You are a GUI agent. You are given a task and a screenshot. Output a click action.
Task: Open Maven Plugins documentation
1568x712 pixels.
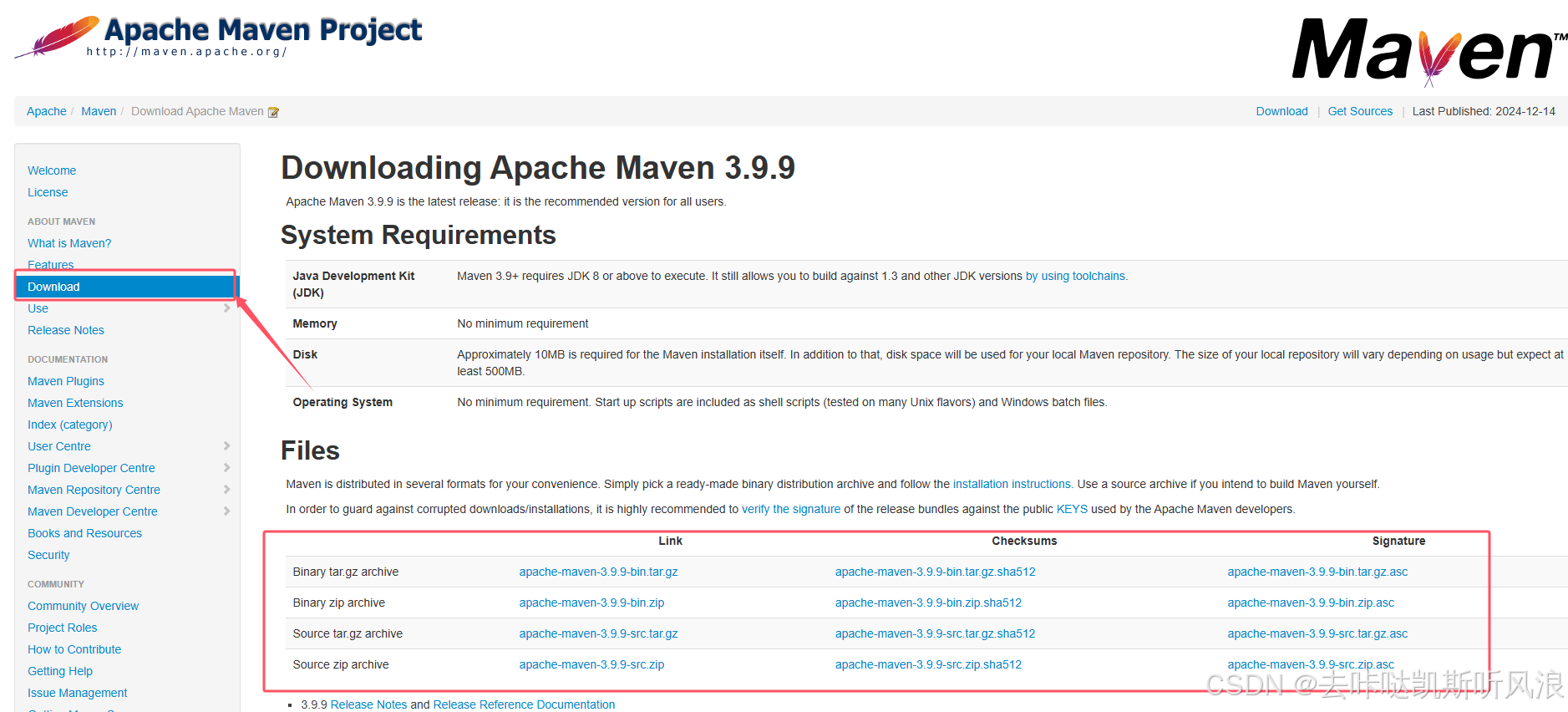pos(66,381)
